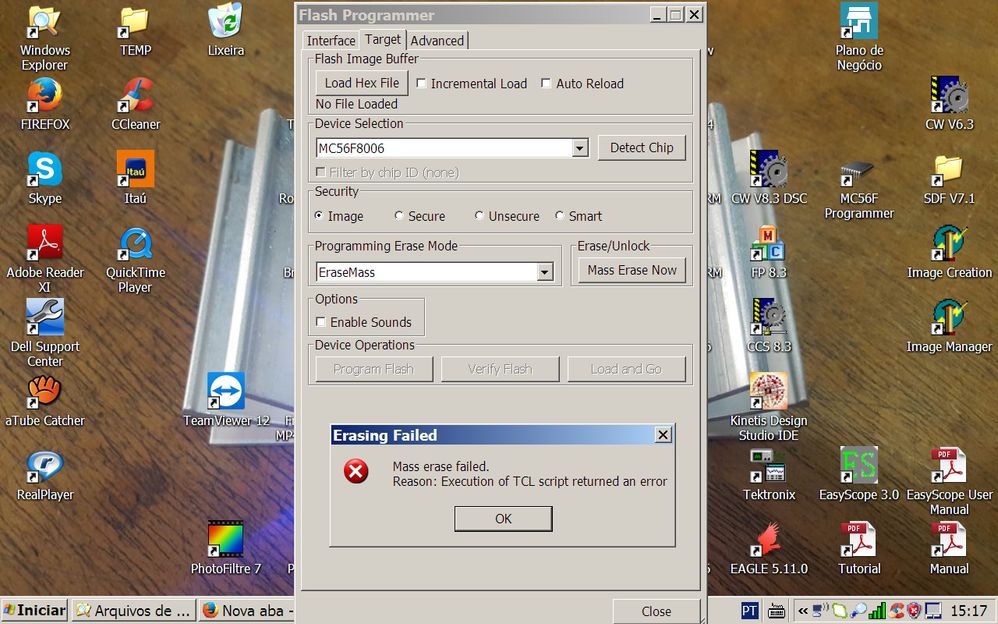This screenshot has height=624, width=998.
Task: Open the PhotoFiltre 7 shortcut
Action: tap(226, 548)
